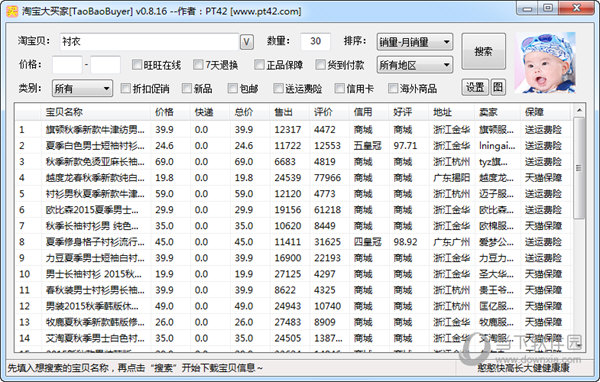600x382 pixels.
Task: Sort by 售出 column header
Action: pos(290,112)
